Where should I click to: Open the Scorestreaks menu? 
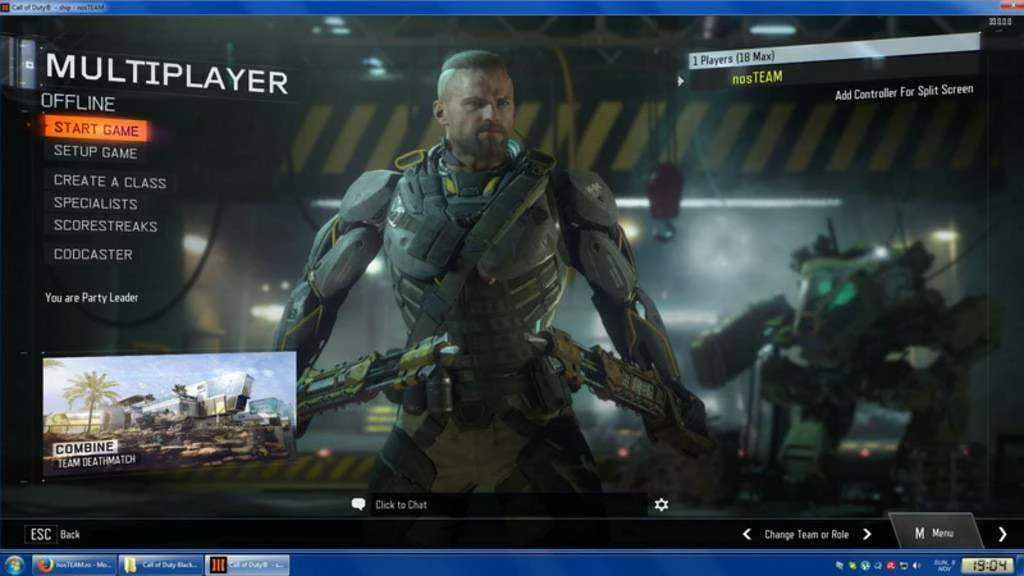pos(105,226)
